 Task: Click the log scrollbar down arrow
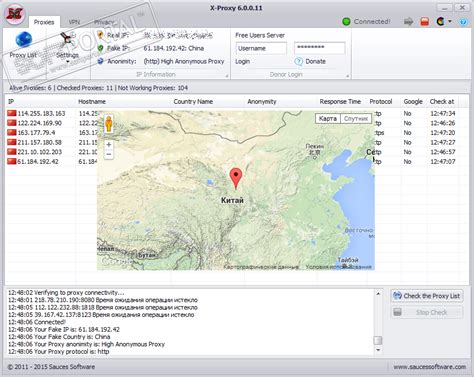378,350
